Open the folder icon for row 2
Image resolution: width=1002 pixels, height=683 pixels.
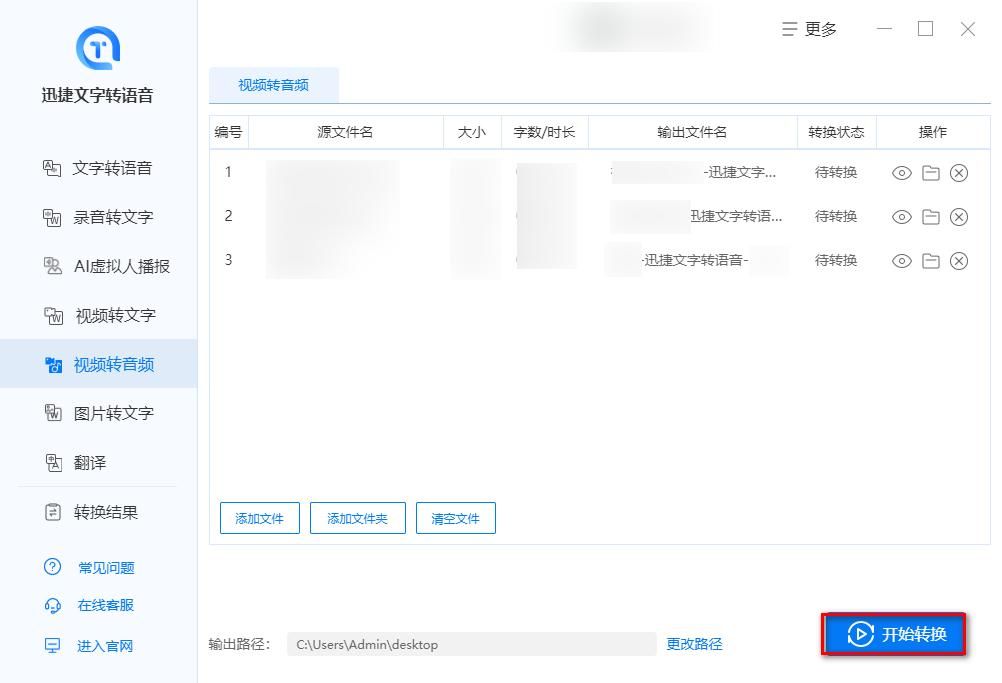(x=930, y=217)
